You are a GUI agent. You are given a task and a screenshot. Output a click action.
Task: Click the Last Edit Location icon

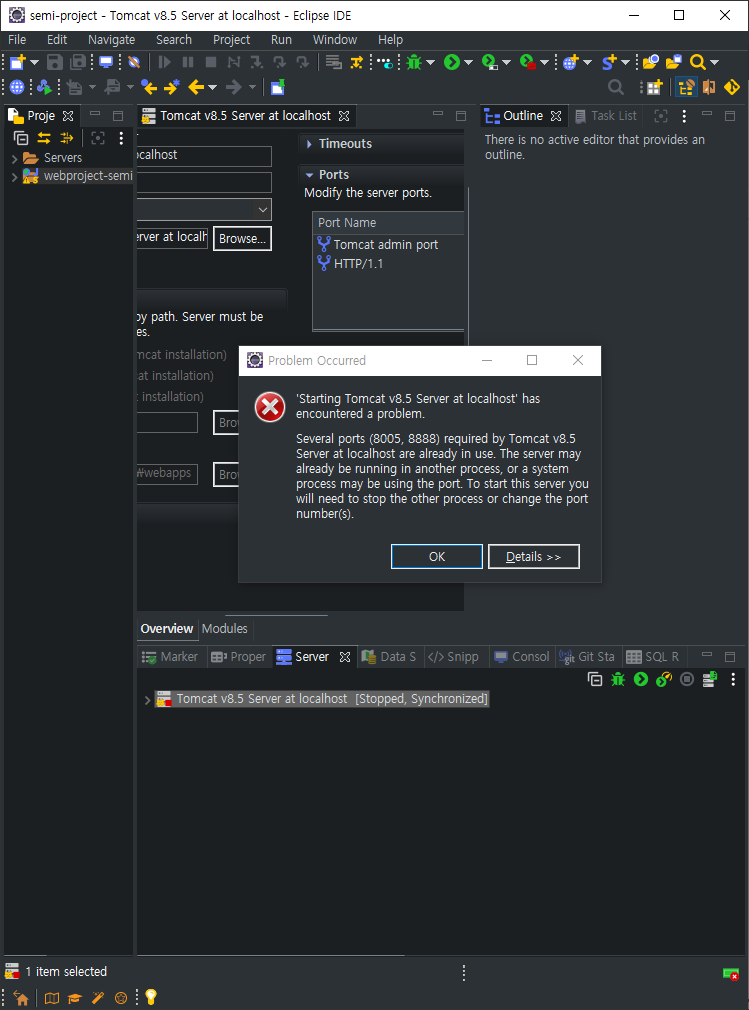point(149,87)
